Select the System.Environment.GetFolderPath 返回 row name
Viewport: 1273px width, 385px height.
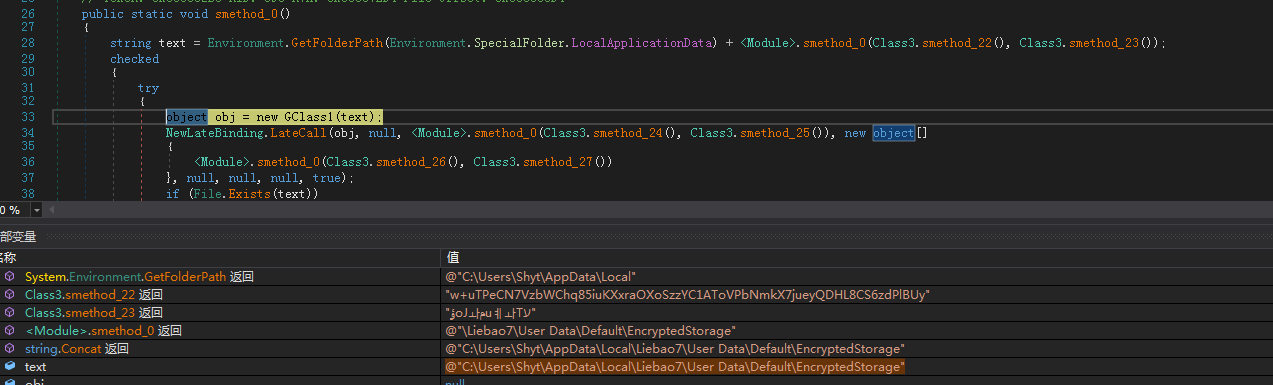[x=139, y=276]
